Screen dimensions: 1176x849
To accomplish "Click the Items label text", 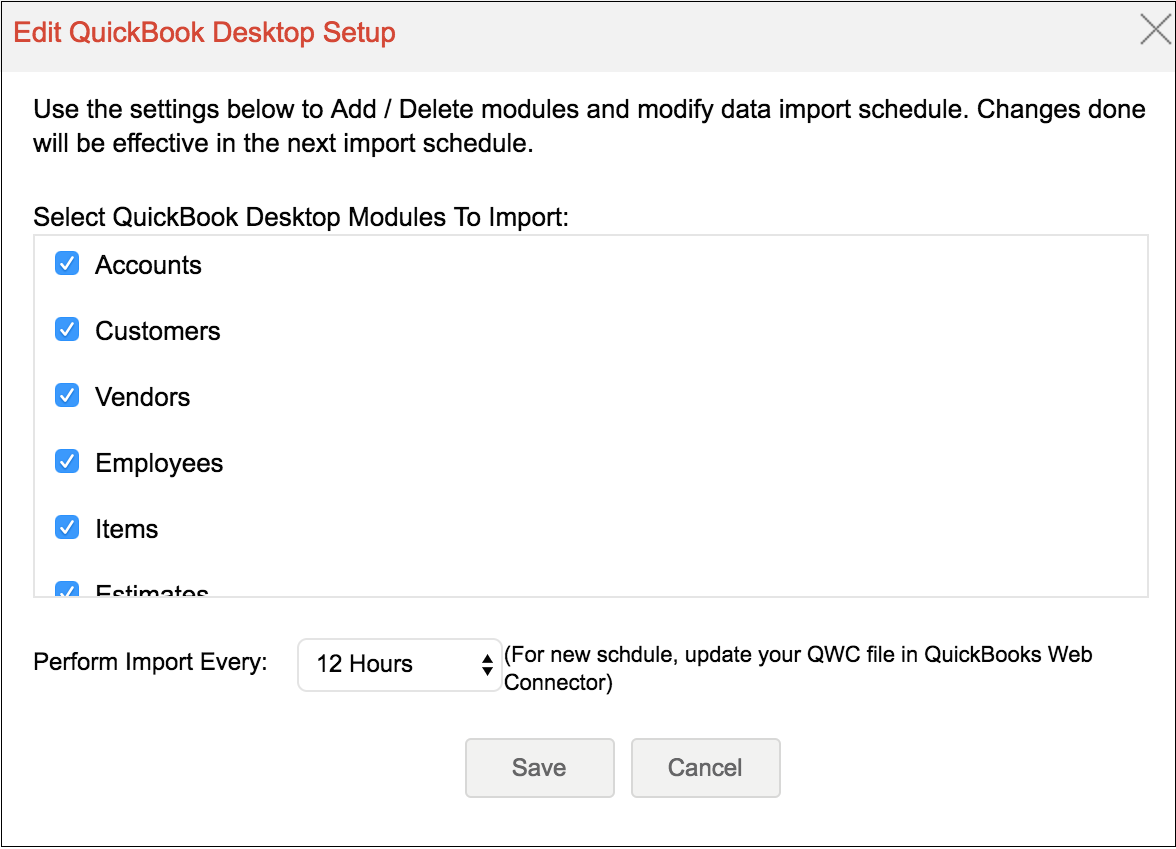I will [127, 529].
